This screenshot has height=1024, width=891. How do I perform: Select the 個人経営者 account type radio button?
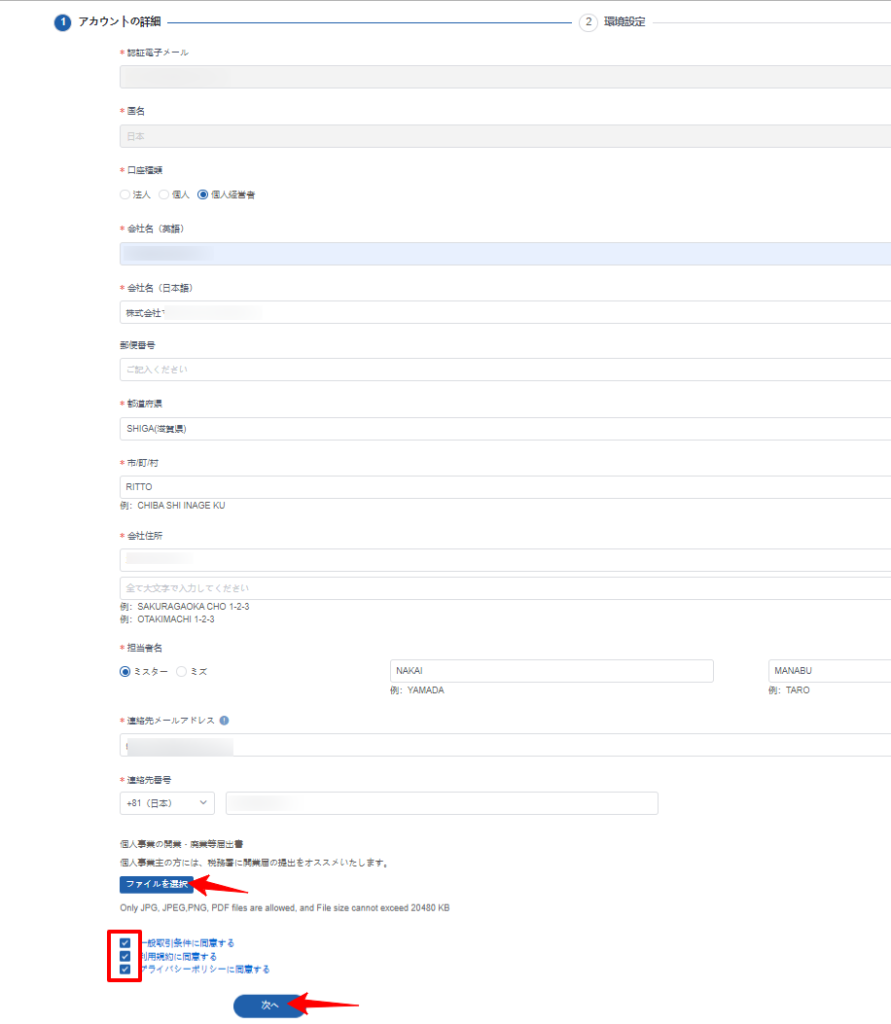202,195
